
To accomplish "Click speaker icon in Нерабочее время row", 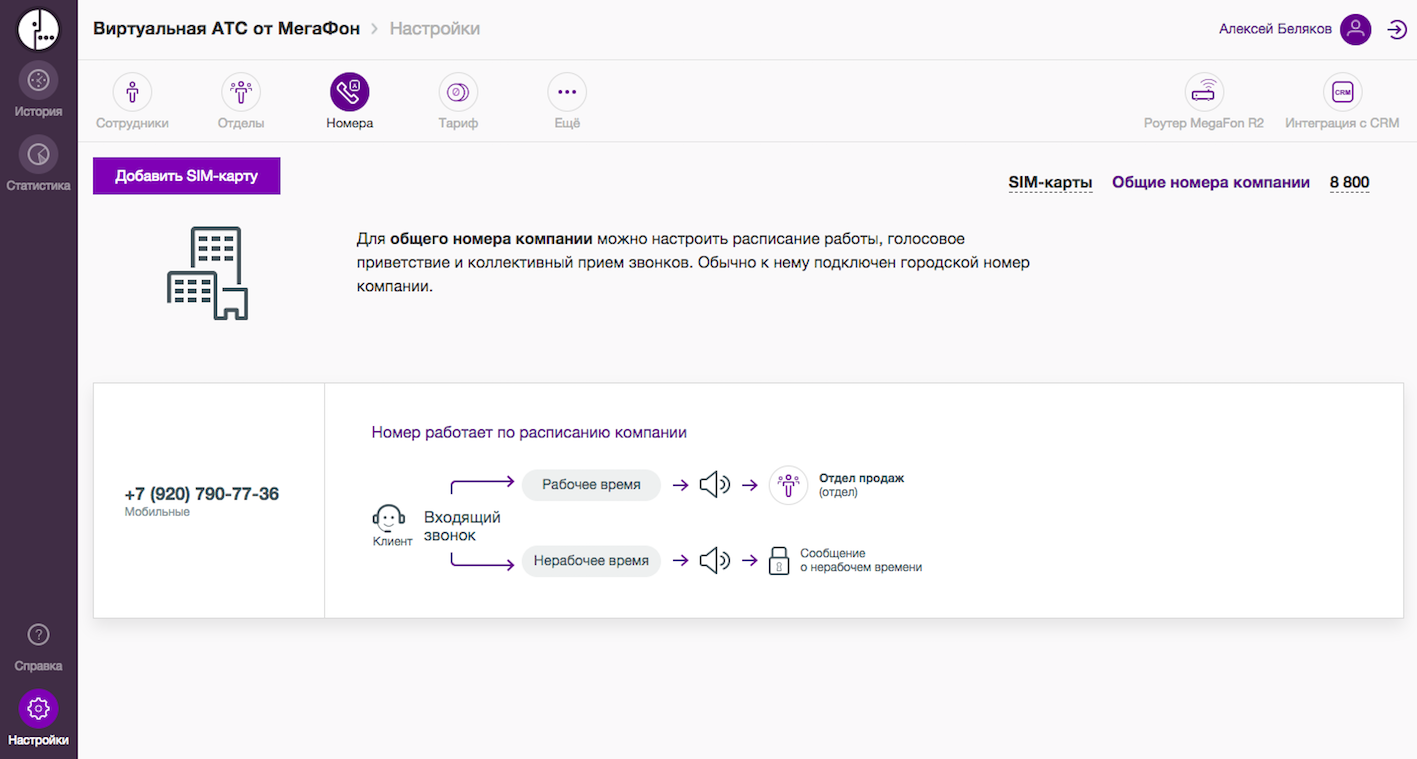I will pos(714,561).
